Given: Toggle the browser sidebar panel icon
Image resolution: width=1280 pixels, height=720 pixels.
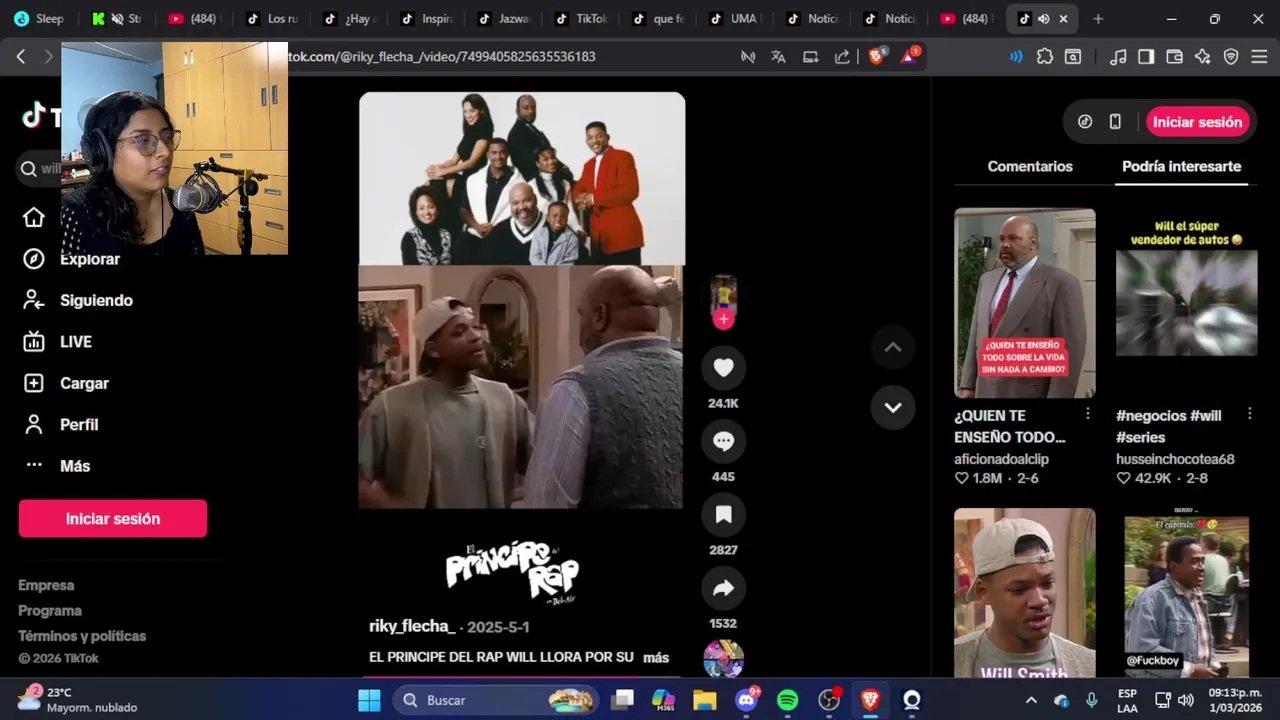Looking at the screenshot, I should coord(1146,57).
